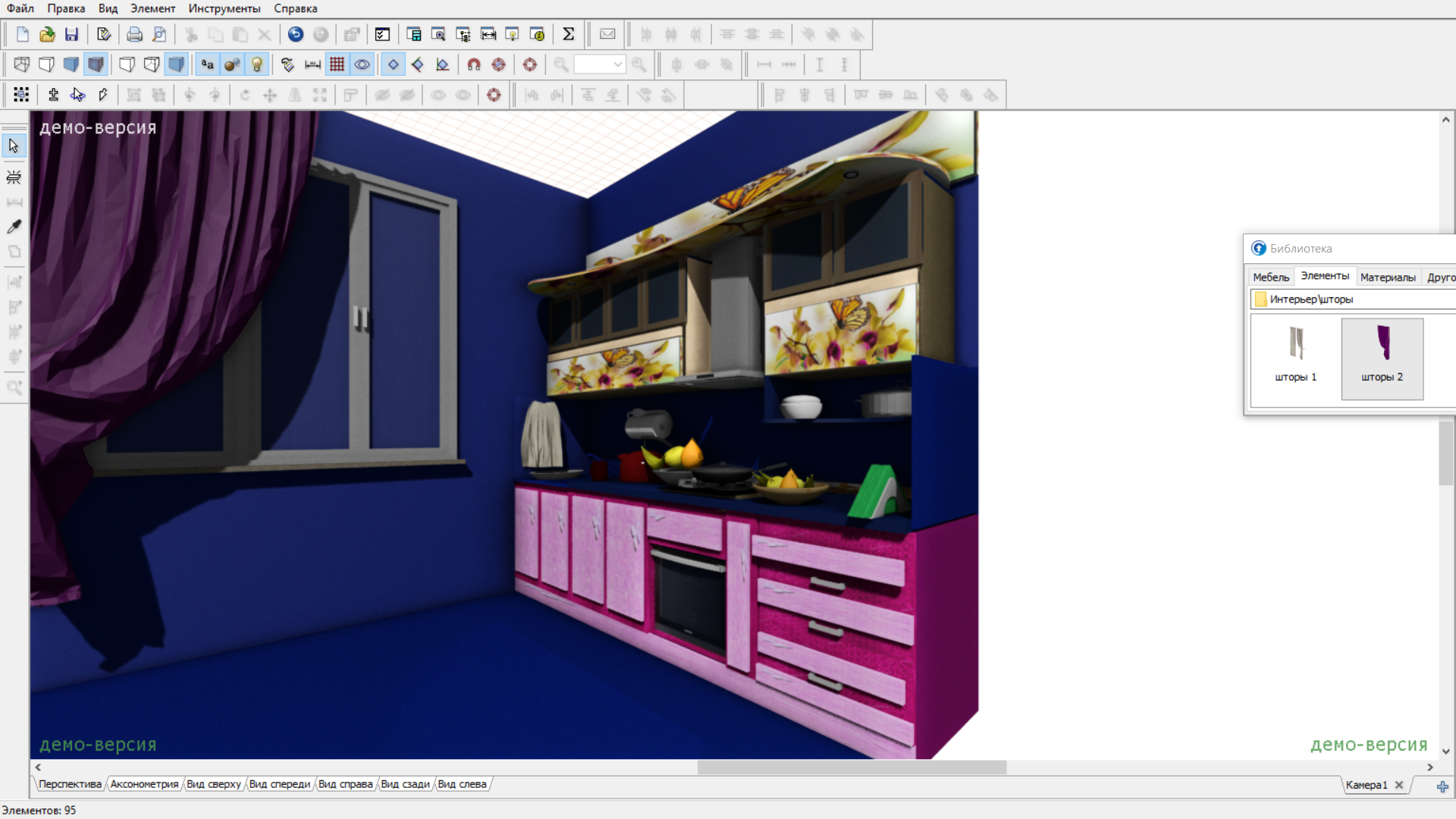Open an existing project with the folder icon
Screen dimensions: 1456x819
coord(47,34)
